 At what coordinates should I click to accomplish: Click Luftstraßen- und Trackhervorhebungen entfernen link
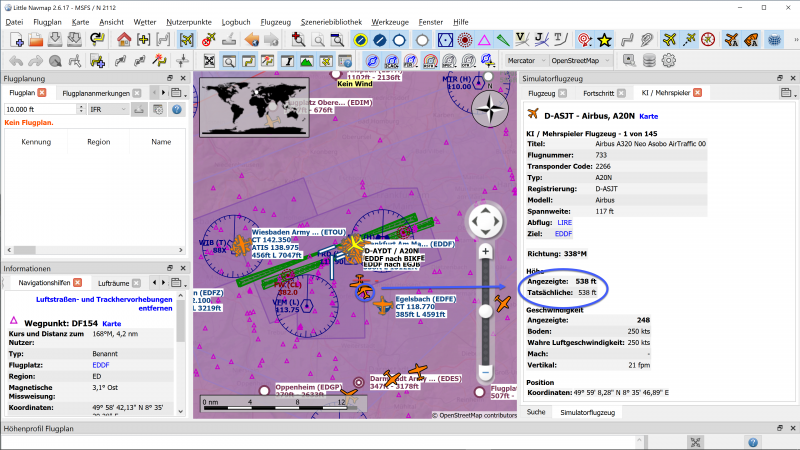pyautogui.click(x=104, y=304)
